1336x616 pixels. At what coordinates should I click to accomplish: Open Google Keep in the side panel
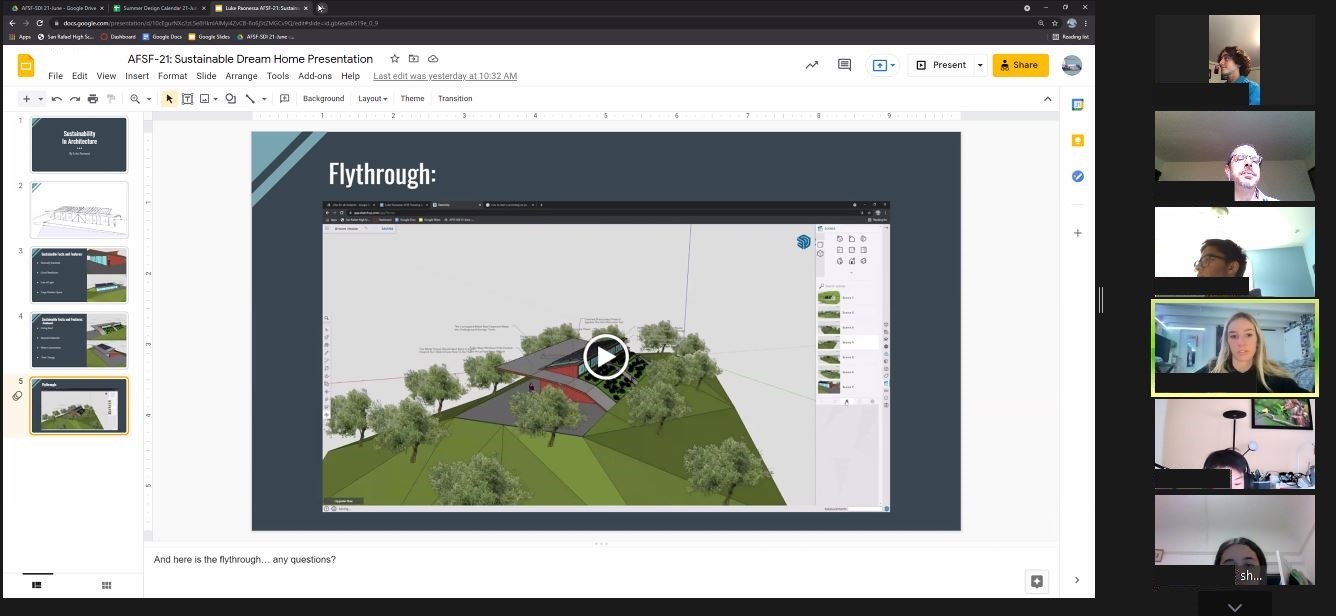tap(1078, 140)
